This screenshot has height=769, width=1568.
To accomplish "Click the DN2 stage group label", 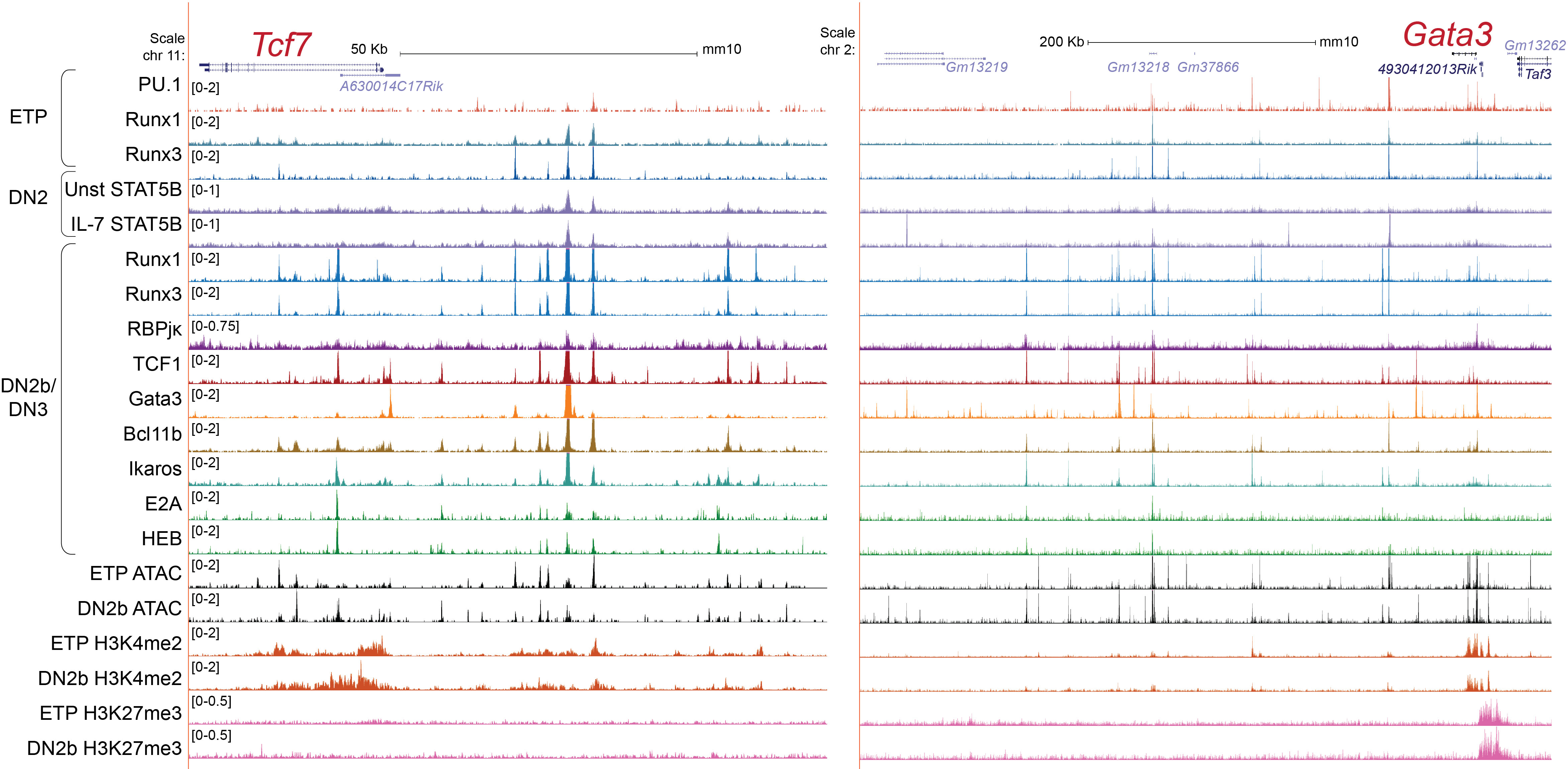I will [x=28, y=197].
